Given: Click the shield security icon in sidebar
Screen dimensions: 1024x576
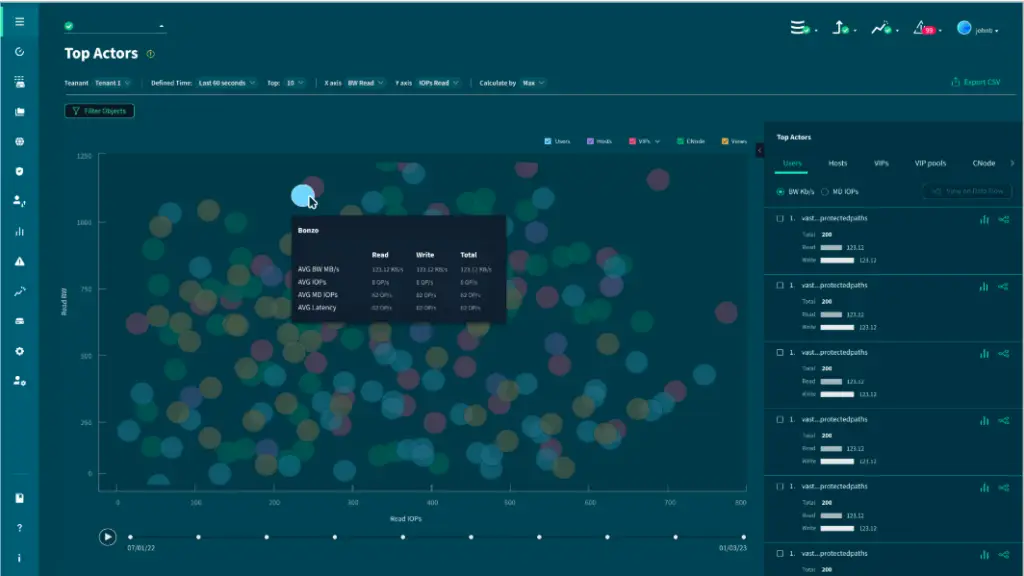Looking at the screenshot, I should pyautogui.click(x=19, y=171).
